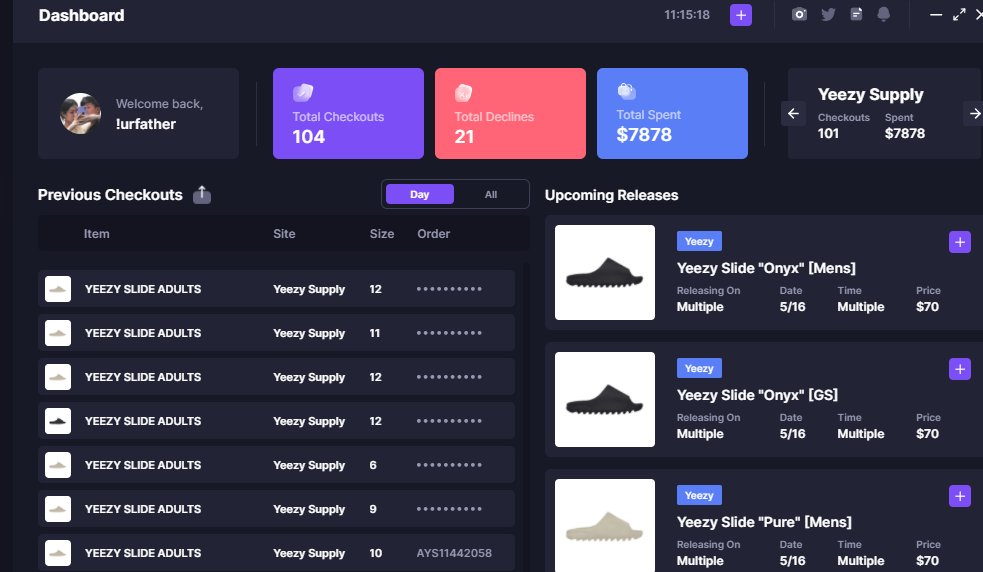Click the Total Declines card icon
This screenshot has height=572, width=983.
(463, 93)
